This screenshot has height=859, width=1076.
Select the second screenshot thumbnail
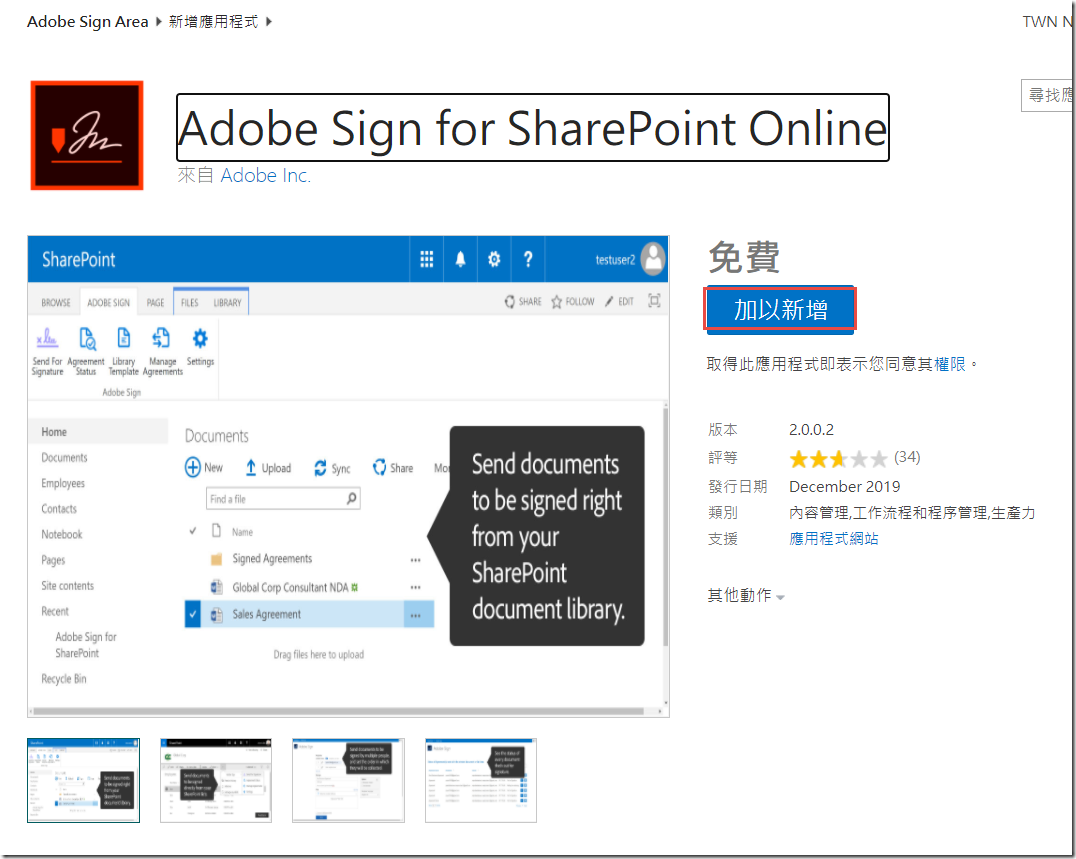(x=216, y=780)
